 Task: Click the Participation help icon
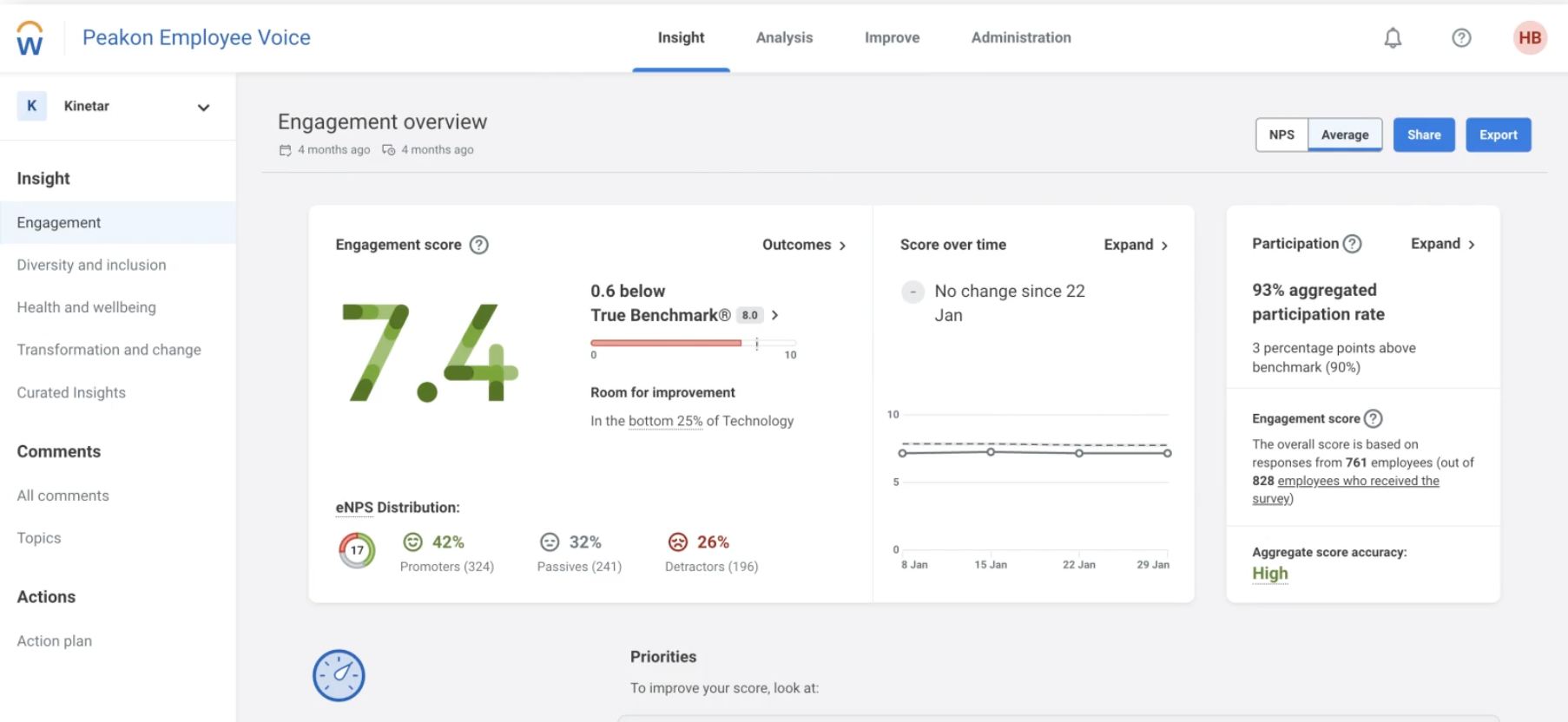click(x=1352, y=244)
